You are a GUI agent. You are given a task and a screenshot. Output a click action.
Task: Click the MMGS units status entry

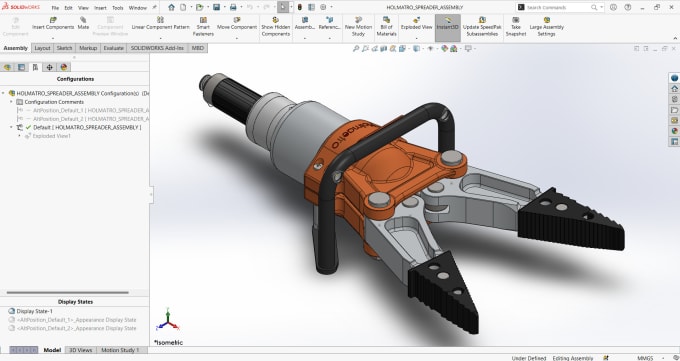pyautogui.click(x=645, y=358)
